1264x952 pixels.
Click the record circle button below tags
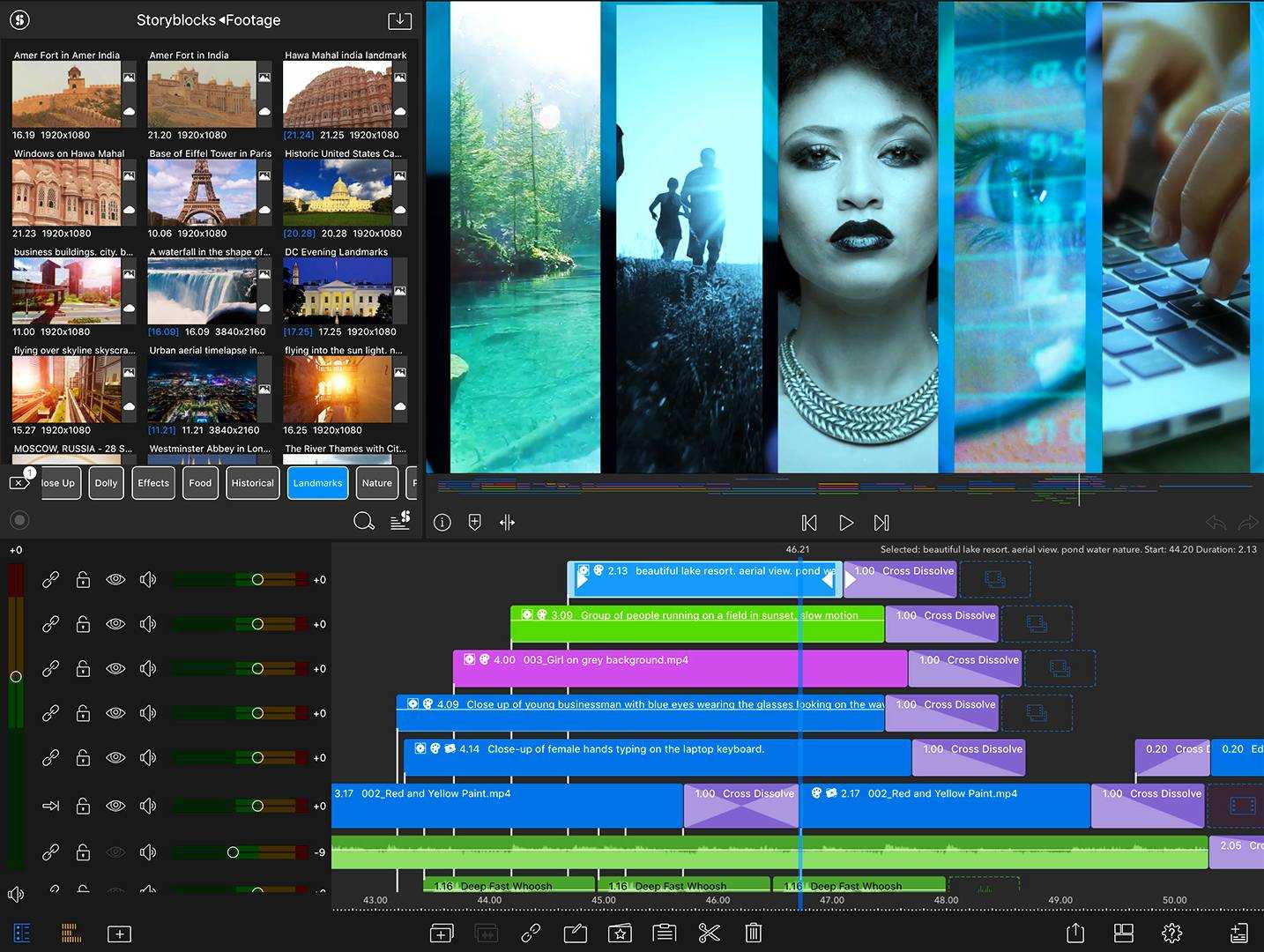(x=19, y=520)
